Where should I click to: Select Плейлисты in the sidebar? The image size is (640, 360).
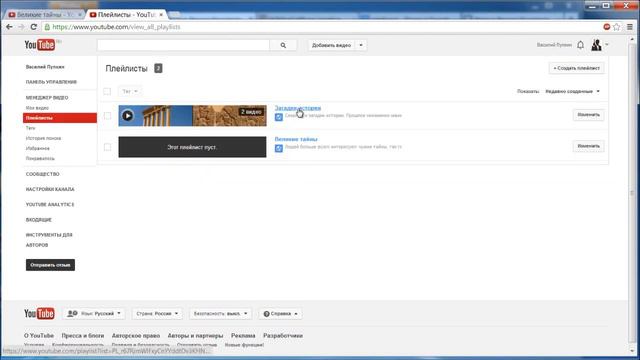click(60, 118)
